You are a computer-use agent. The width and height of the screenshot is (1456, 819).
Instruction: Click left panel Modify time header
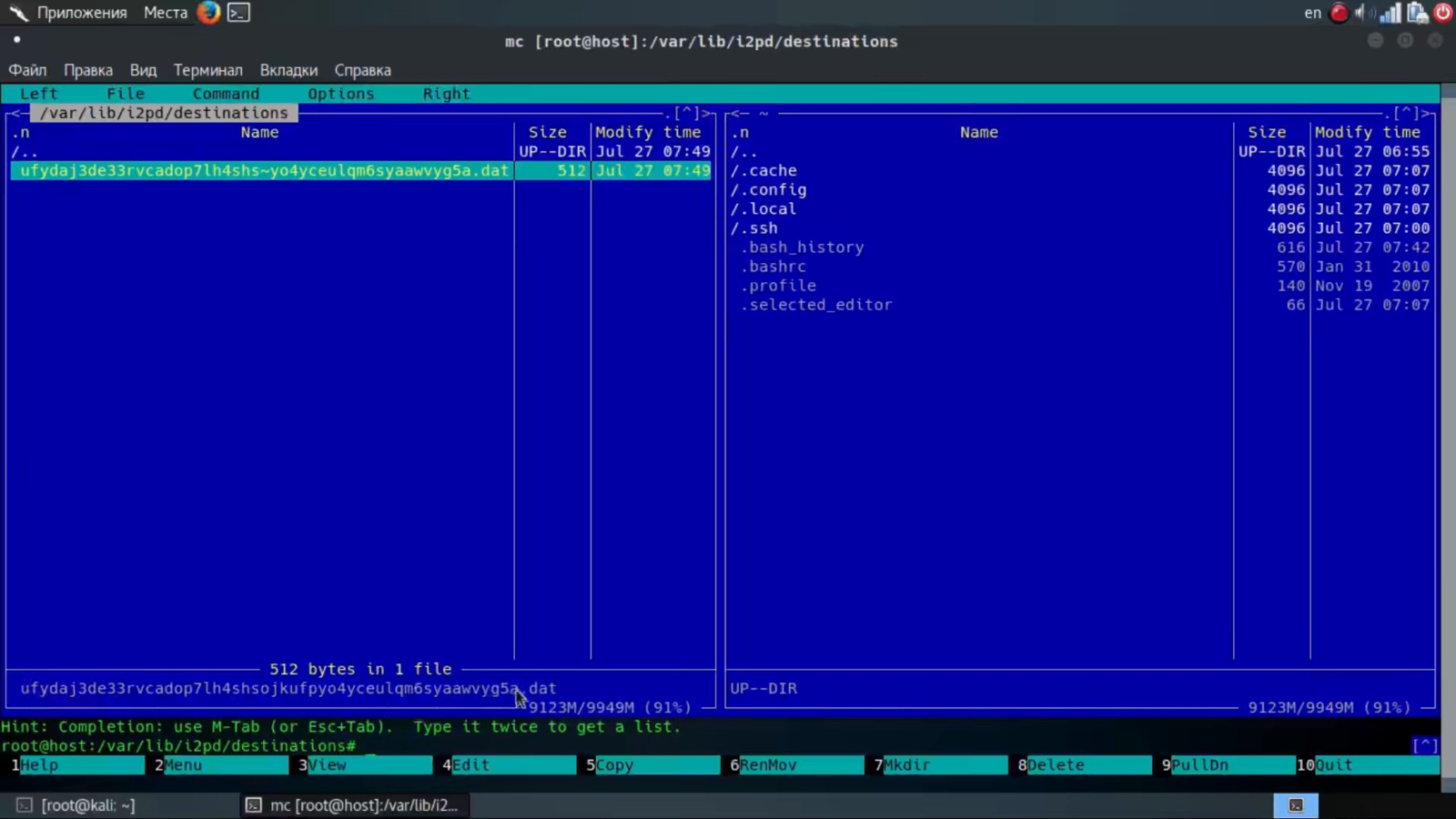(x=648, y=132)
